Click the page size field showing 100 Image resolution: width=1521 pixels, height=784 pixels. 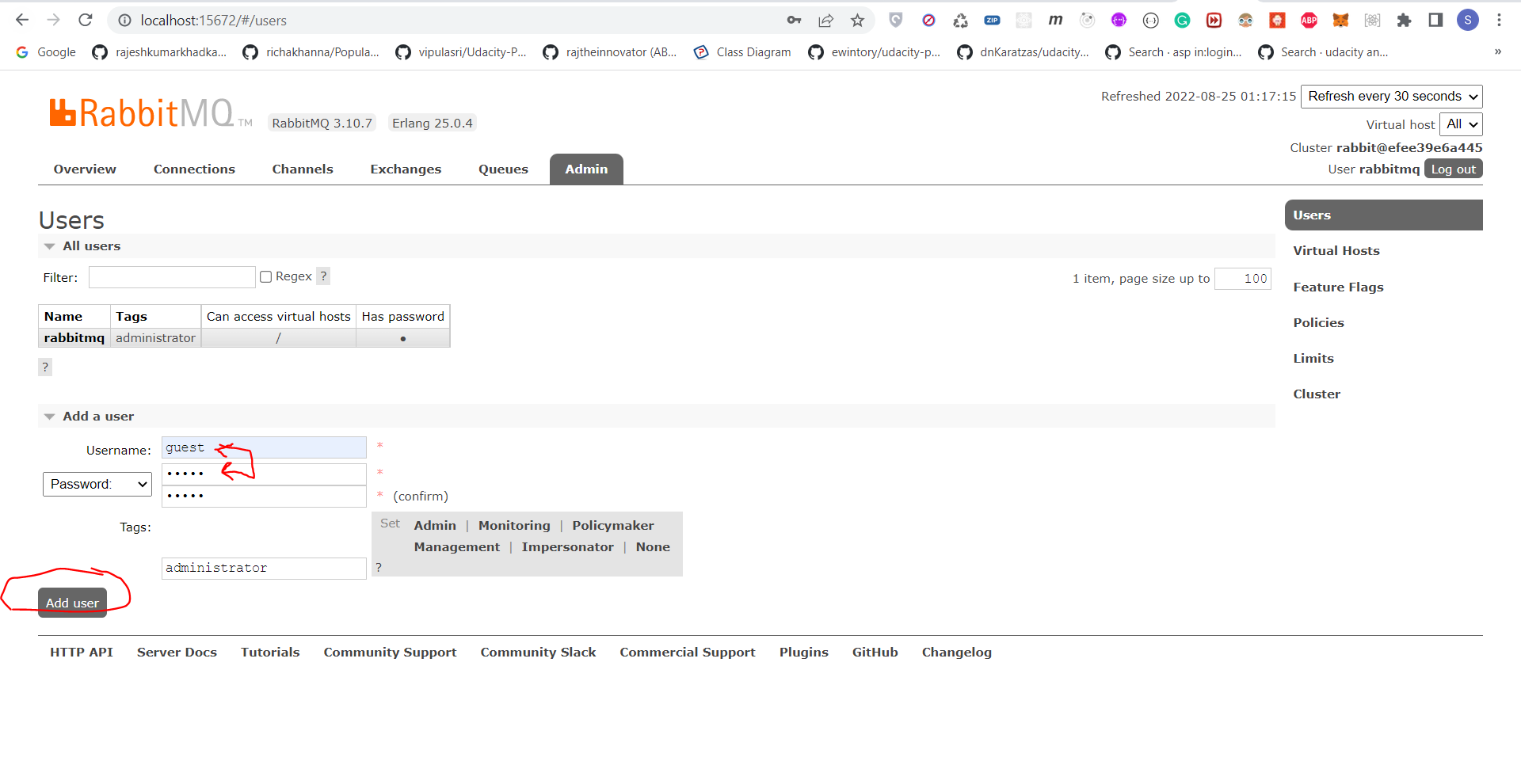[x=1242, y=279]
